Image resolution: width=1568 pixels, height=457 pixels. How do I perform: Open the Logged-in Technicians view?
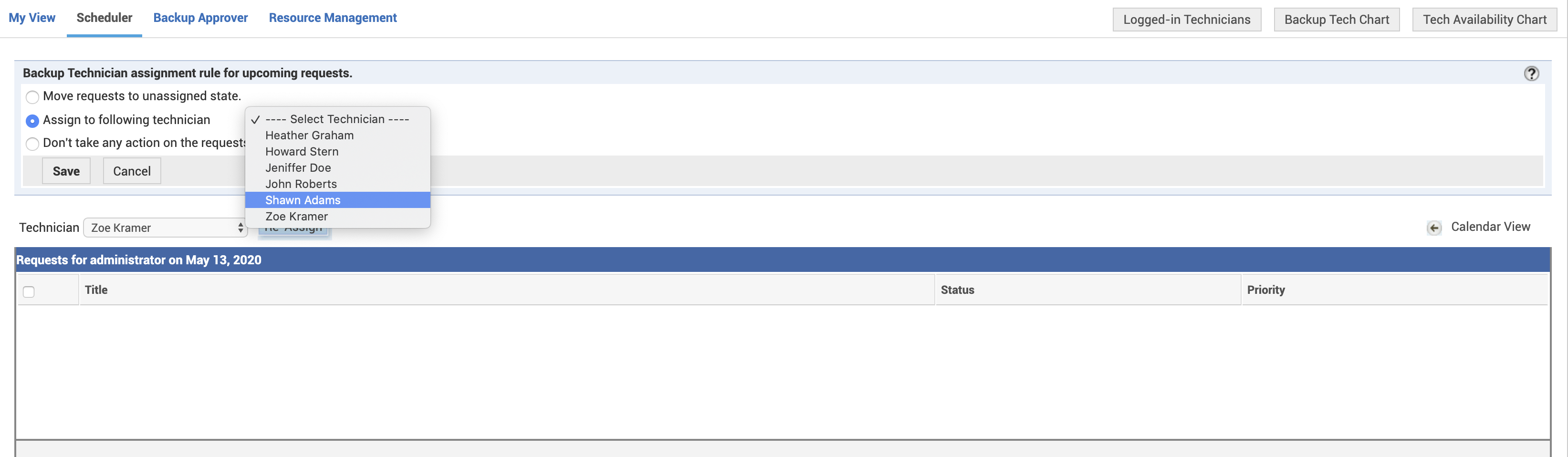tap(1186, 20)
